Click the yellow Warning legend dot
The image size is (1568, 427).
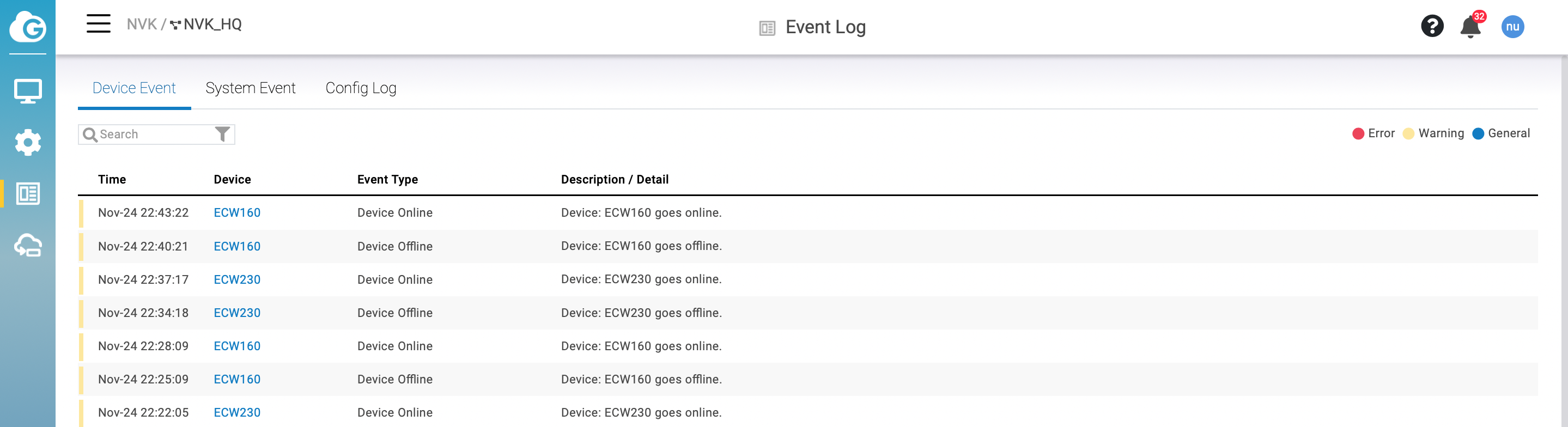1408,134
